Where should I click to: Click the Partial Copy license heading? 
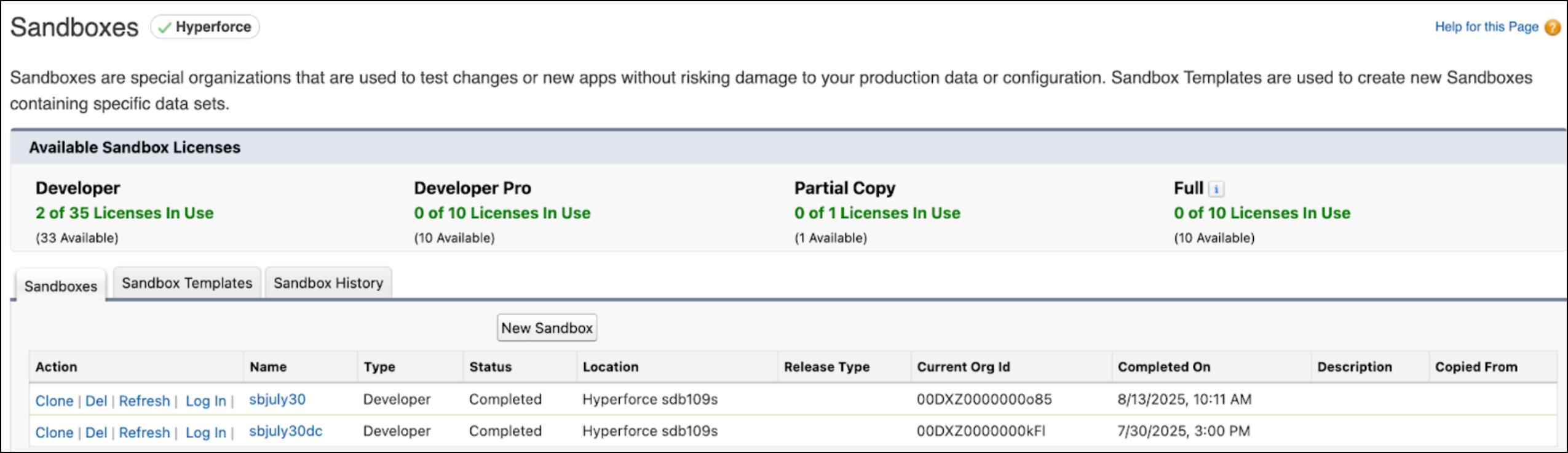[x=845, y=188]
